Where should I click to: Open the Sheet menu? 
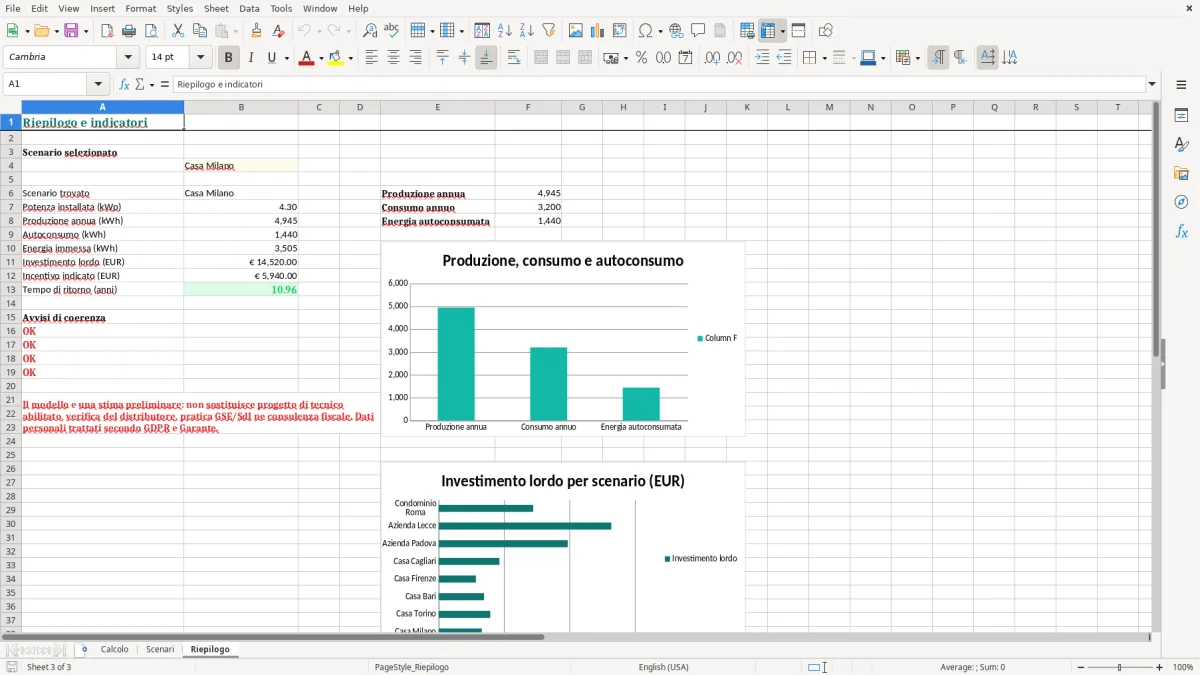(216, 8)
